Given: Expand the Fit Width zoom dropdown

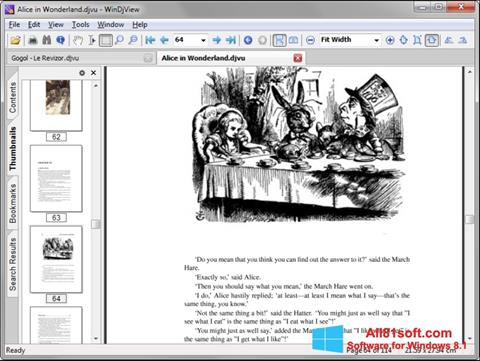Looking at the screenshot, I should (x=376, y=40).
